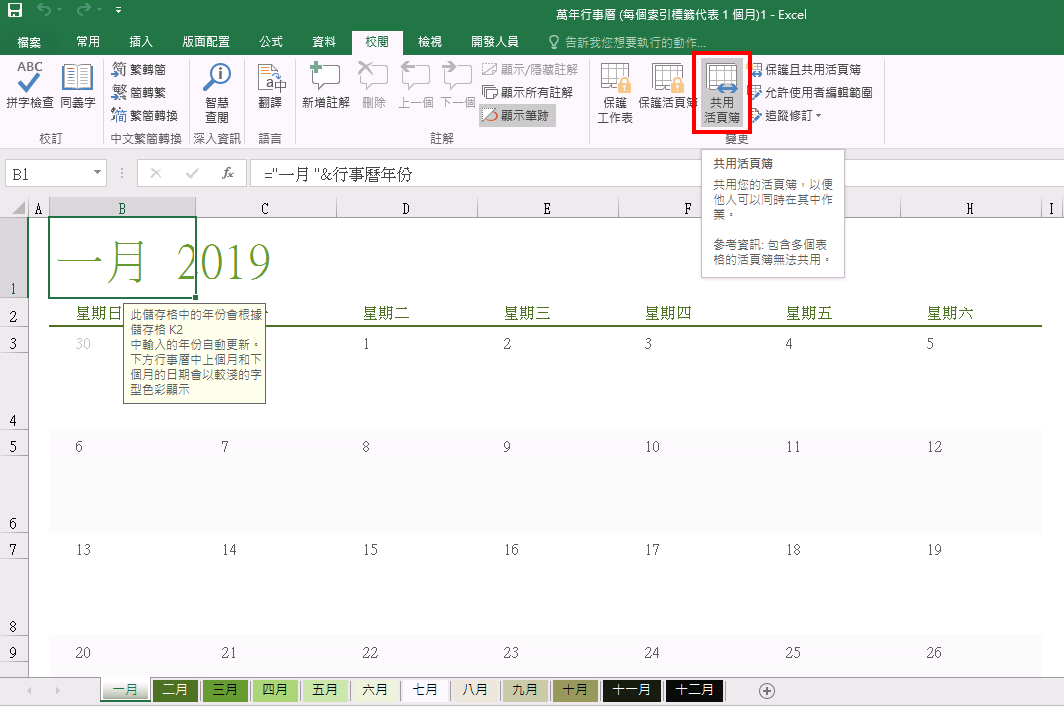1064x707 pixels.
Task: Expand the 追蹤修訂 dropdown
Action: (791, 115)
